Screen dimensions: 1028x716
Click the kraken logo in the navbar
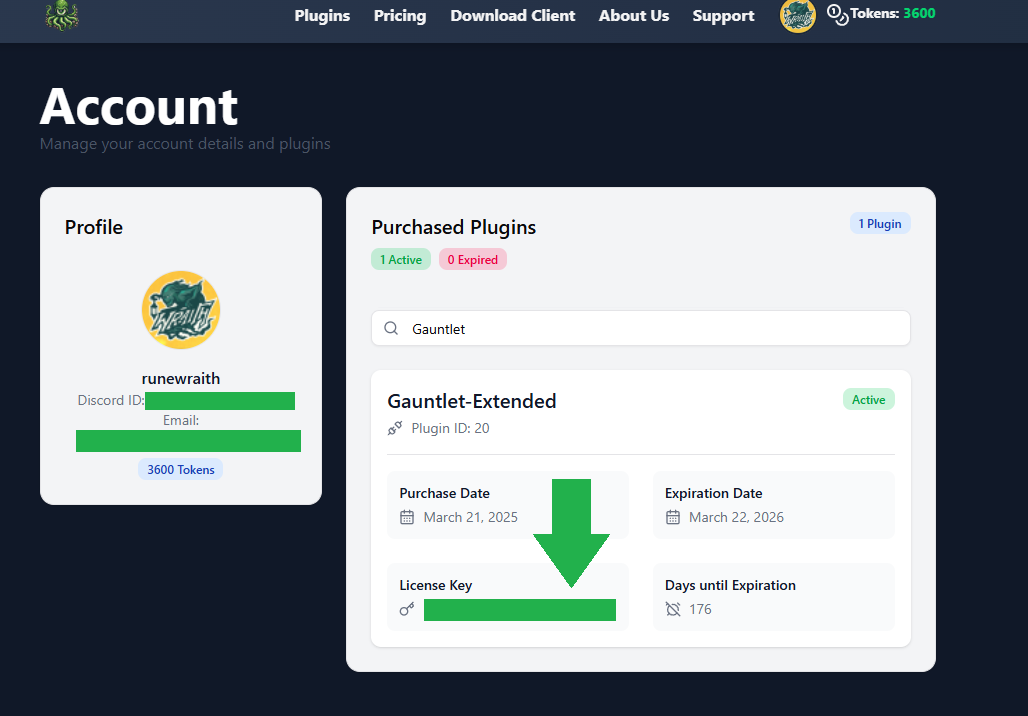click(x=60, y=17)
